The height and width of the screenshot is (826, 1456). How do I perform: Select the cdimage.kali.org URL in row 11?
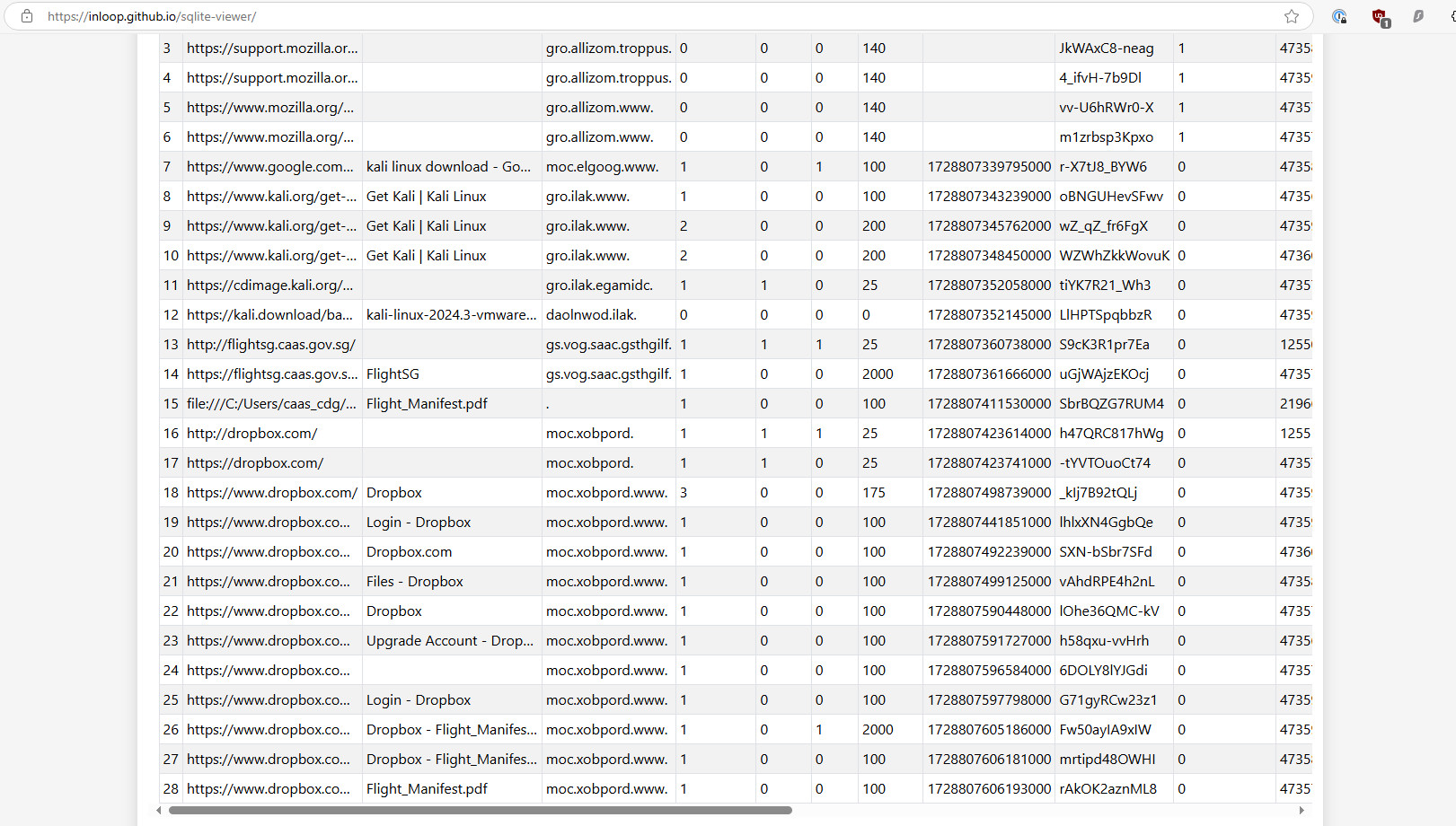click(x=269, y=286)
